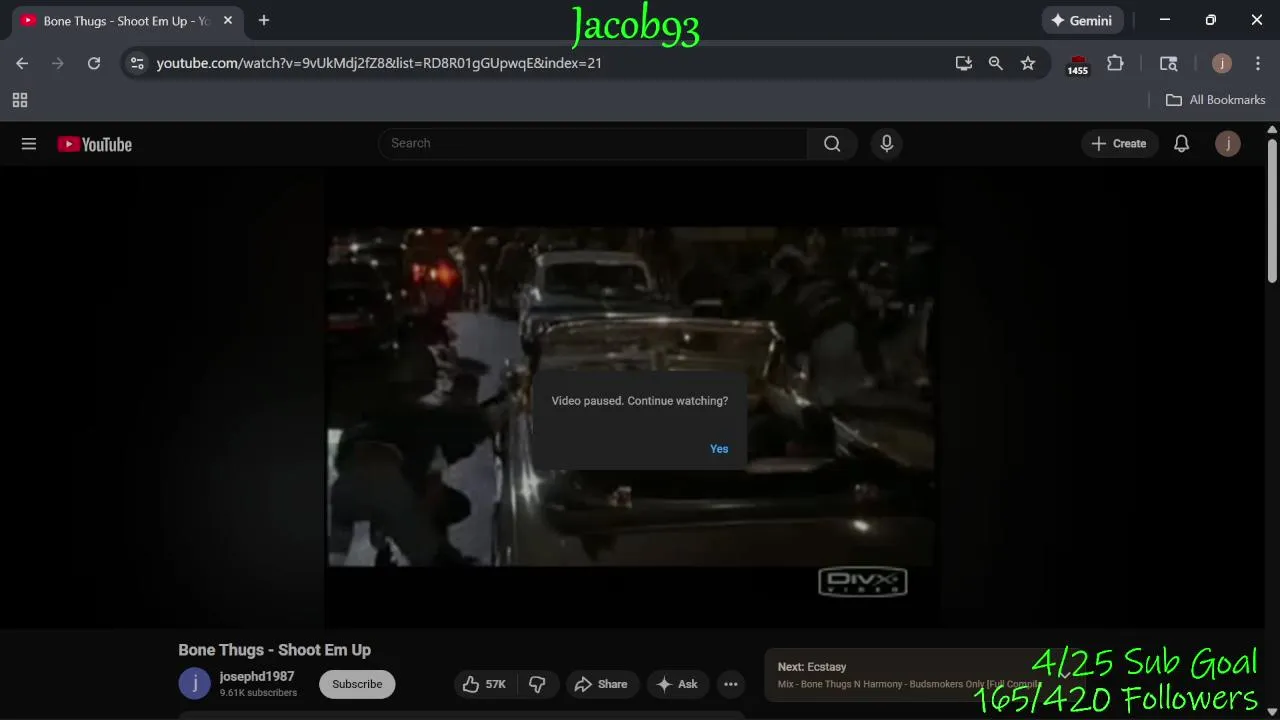Image resolution: width=1280 pixels, height=720 pixels.
Task: Click Yes to continue watching
Action: point(719,448)
